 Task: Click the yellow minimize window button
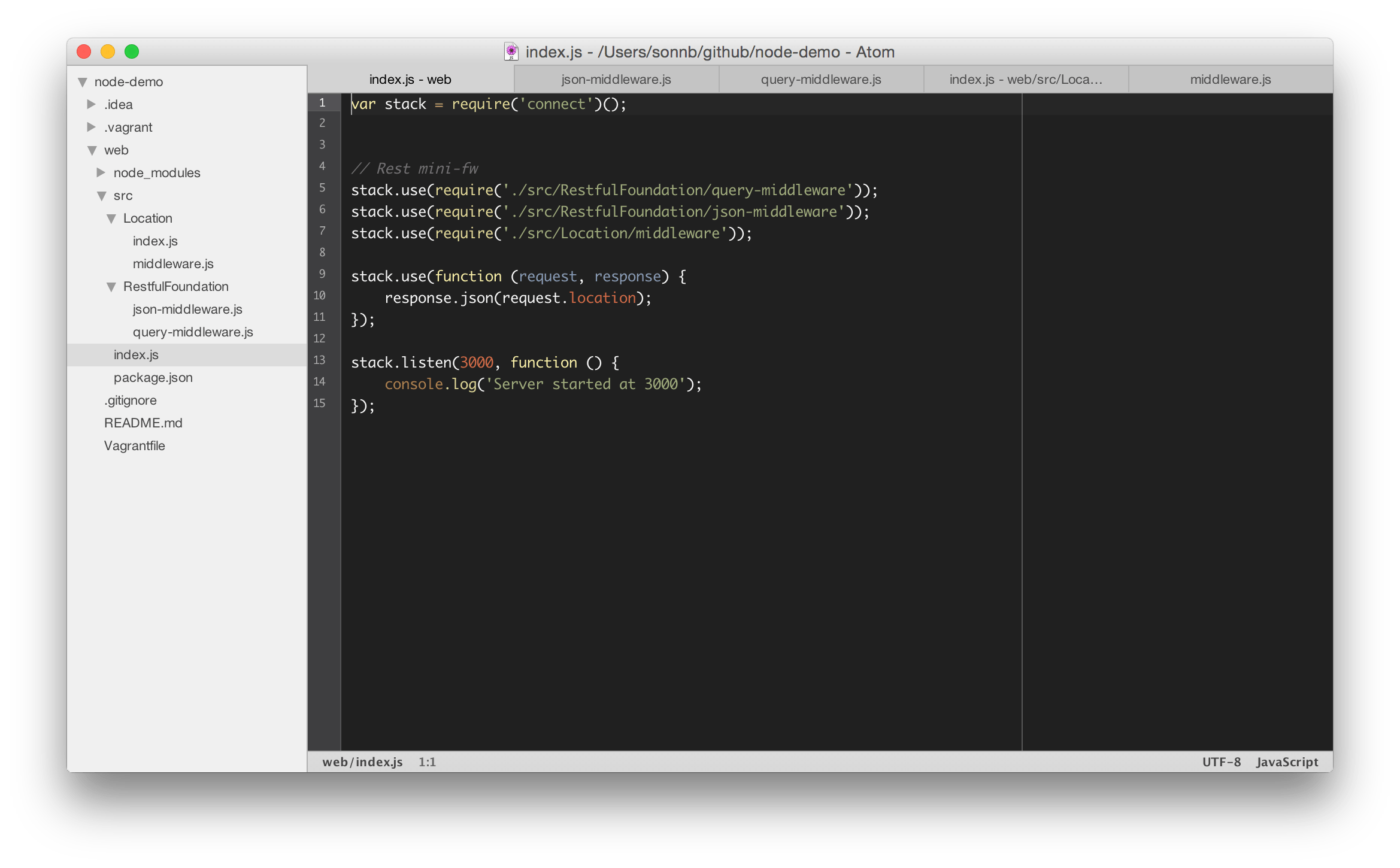(x=108, y=52)
